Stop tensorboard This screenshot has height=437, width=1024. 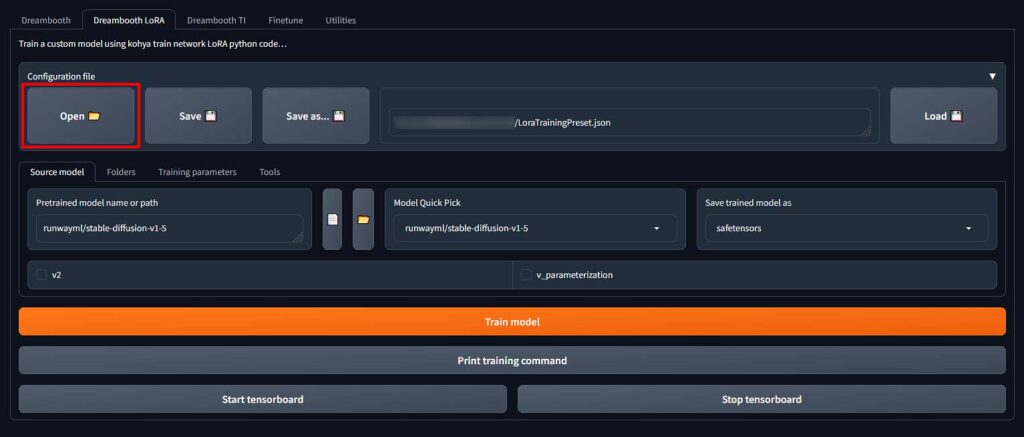click(761, 399)
